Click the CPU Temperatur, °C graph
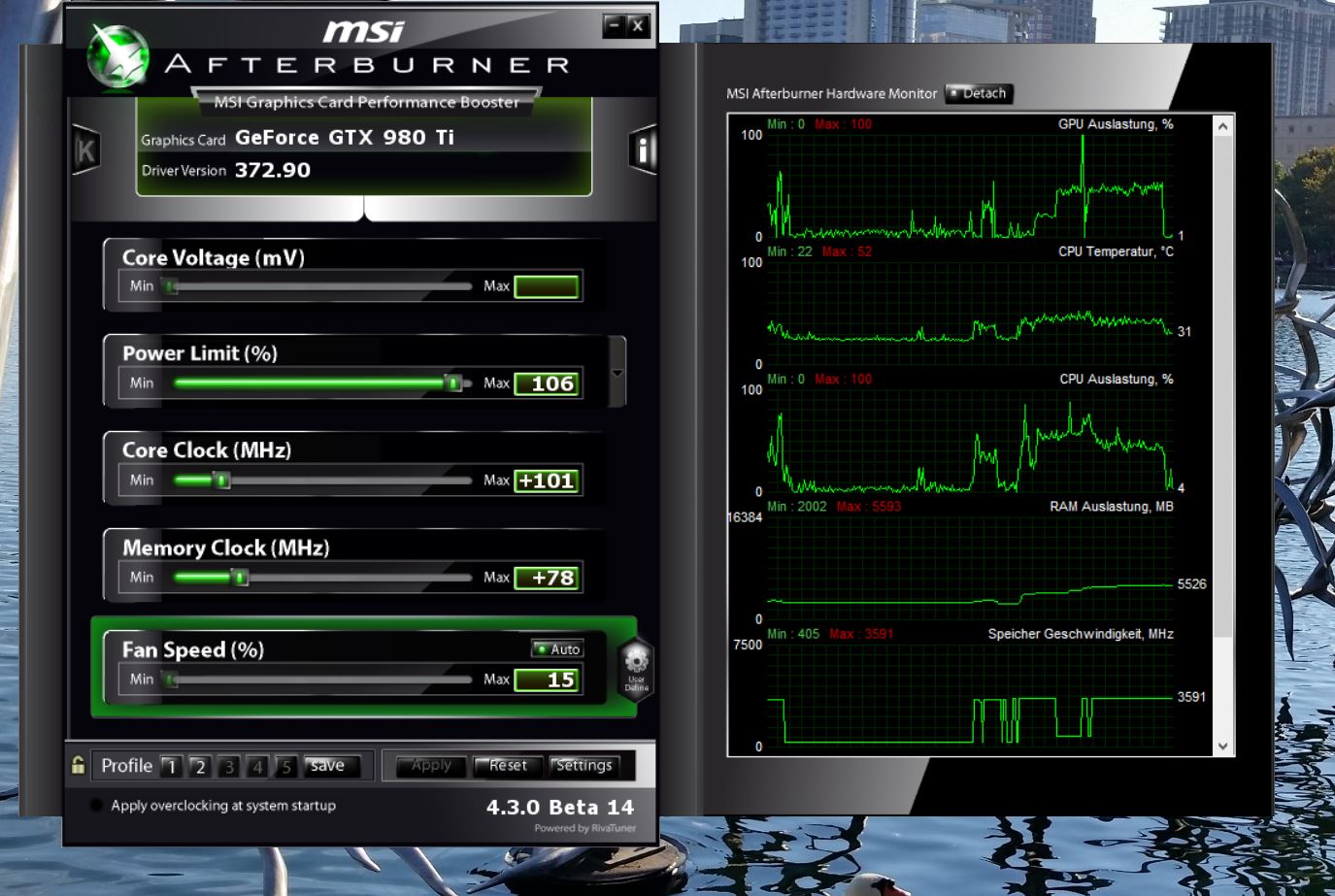This screenshot has width=1335, height=896. (x=971, y=313)
